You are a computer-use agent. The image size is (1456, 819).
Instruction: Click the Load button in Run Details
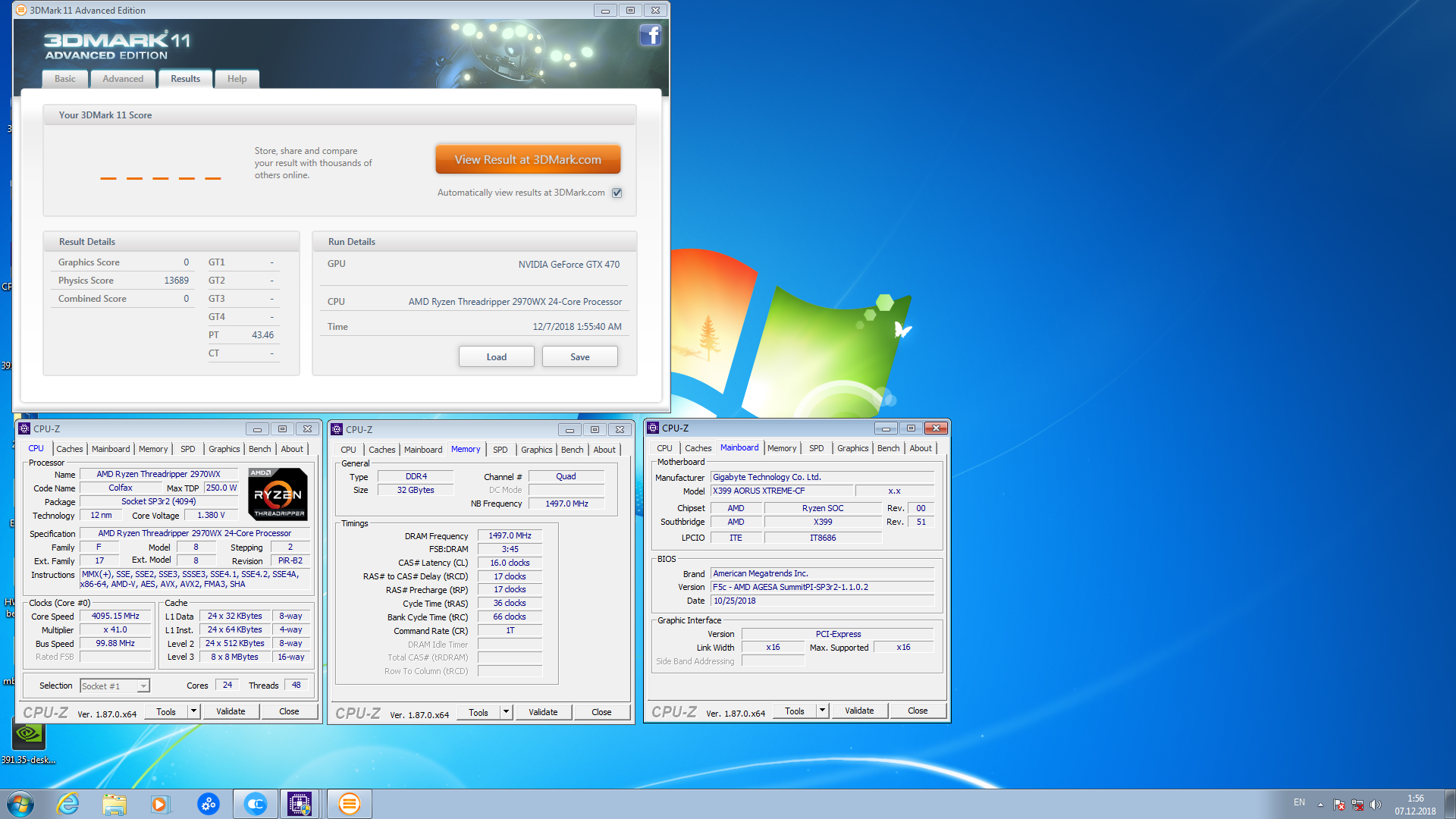coord(497,357)
